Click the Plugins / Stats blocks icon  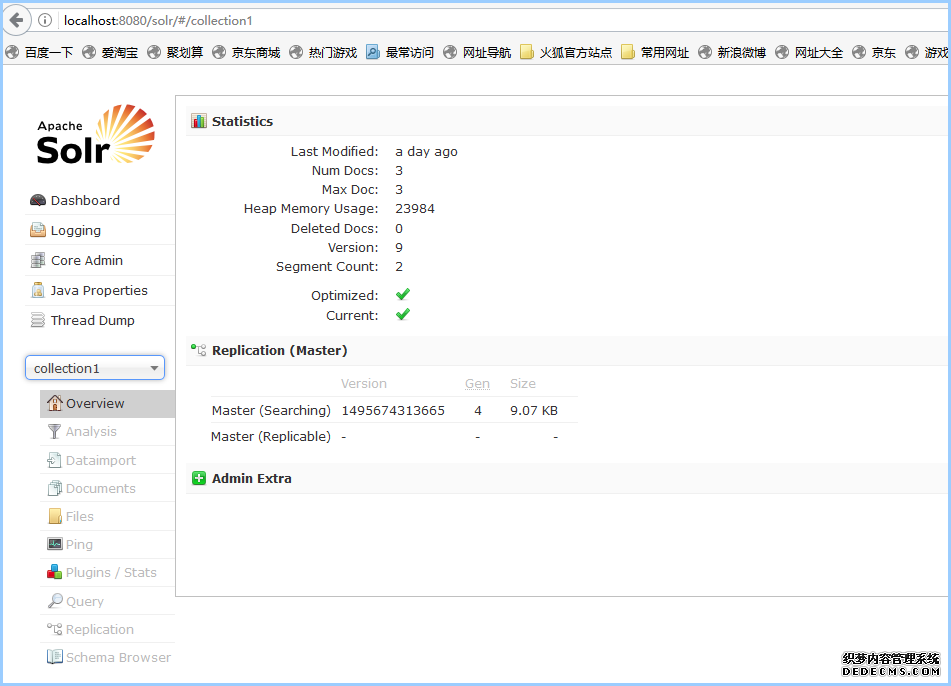(x=55, y=573)
